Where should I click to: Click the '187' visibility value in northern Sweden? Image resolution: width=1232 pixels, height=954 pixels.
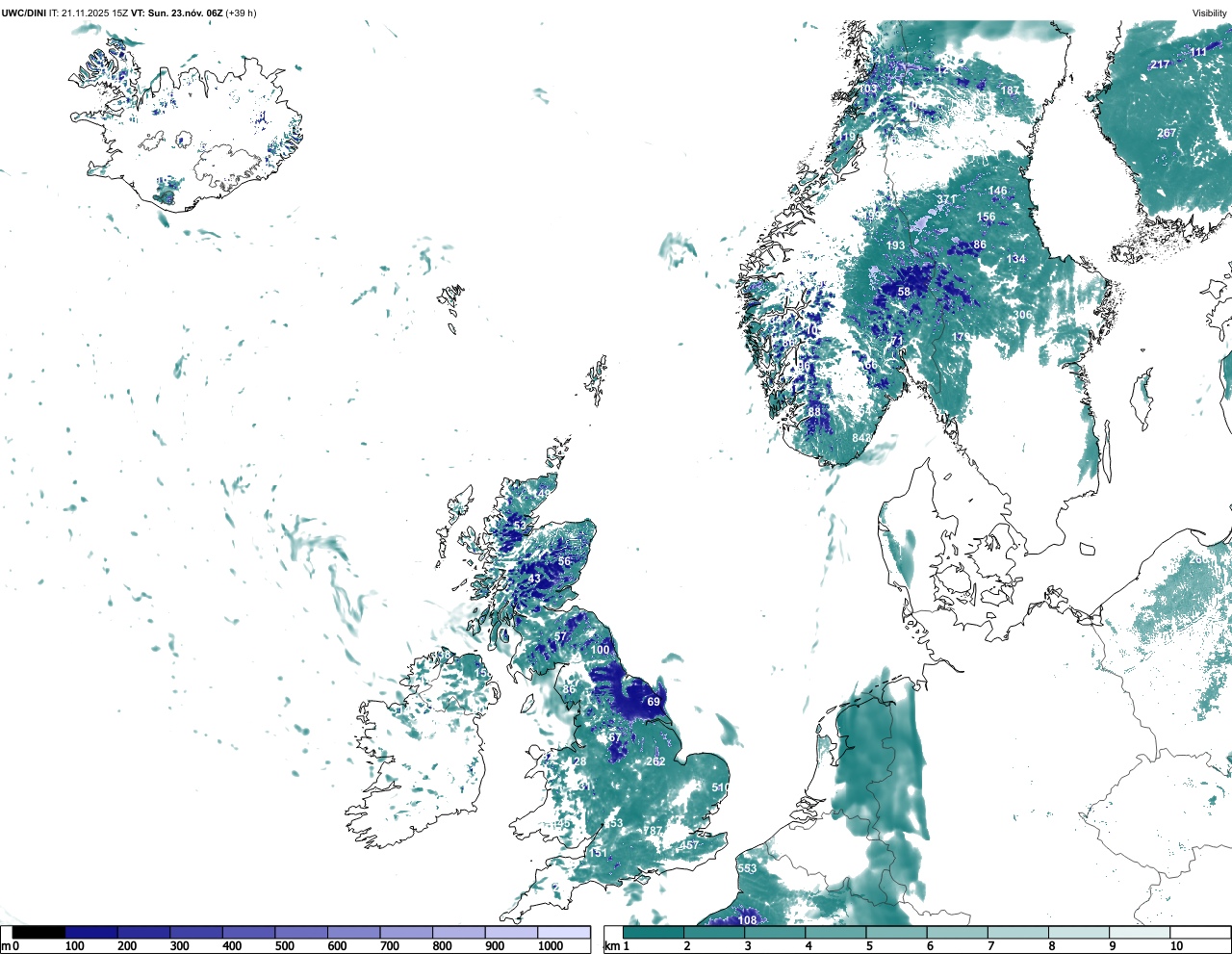[1010, 90]
